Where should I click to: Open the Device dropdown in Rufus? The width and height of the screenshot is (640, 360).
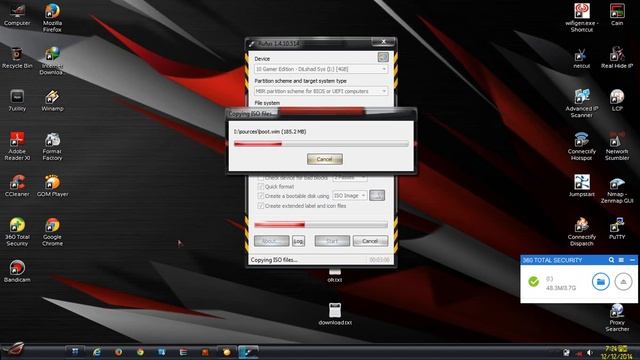point(321,69)
